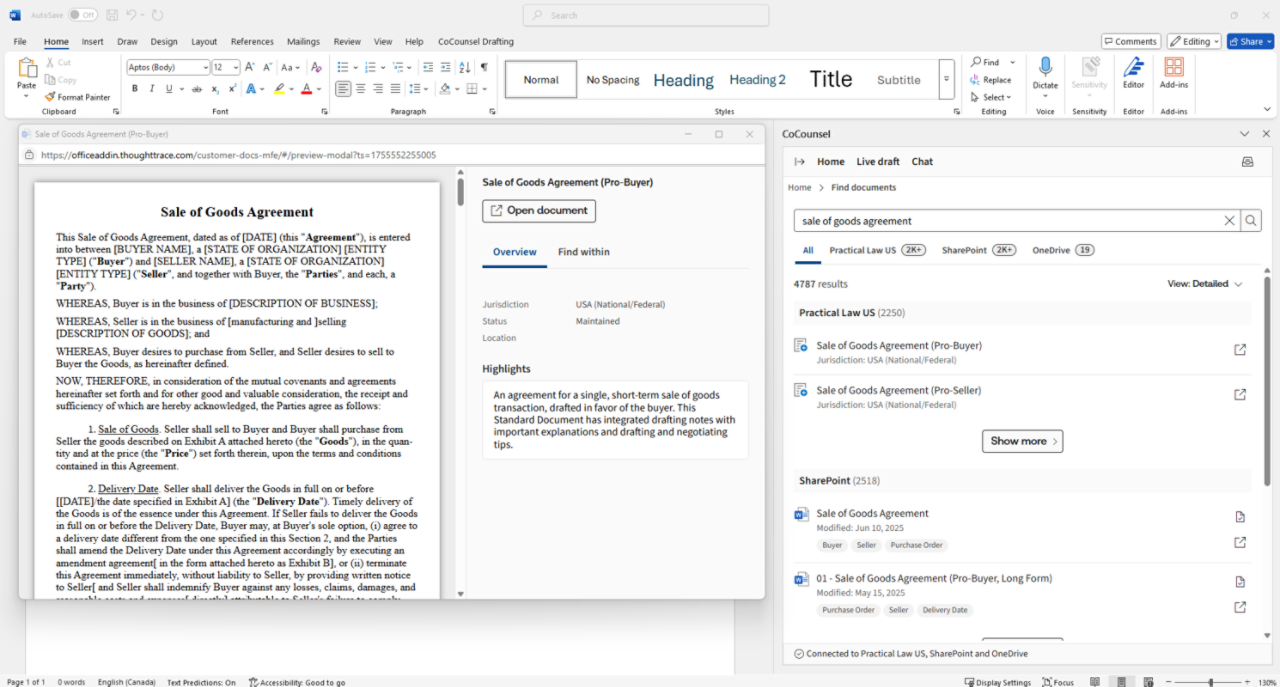Select the Format Painter tool
This screenshot has width=1280, height=687.
[x=77, y=97]
